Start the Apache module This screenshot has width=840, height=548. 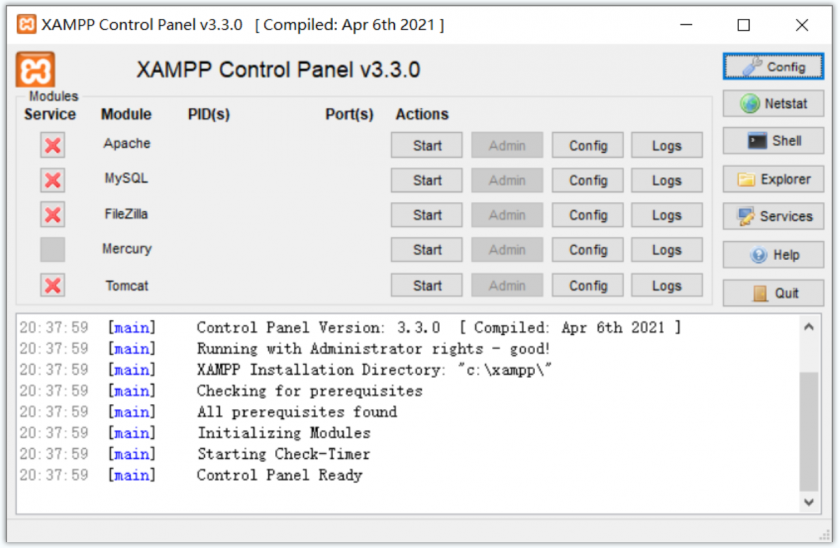(x=426, y=145)
